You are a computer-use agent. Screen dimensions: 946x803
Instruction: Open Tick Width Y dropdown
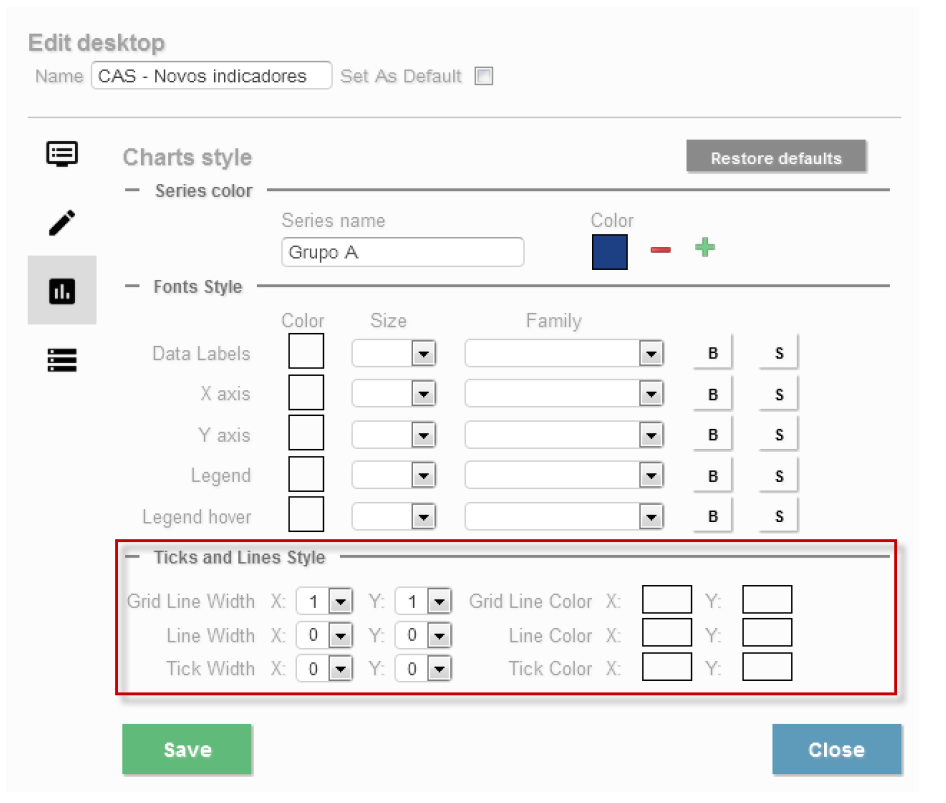pos(439,669)
